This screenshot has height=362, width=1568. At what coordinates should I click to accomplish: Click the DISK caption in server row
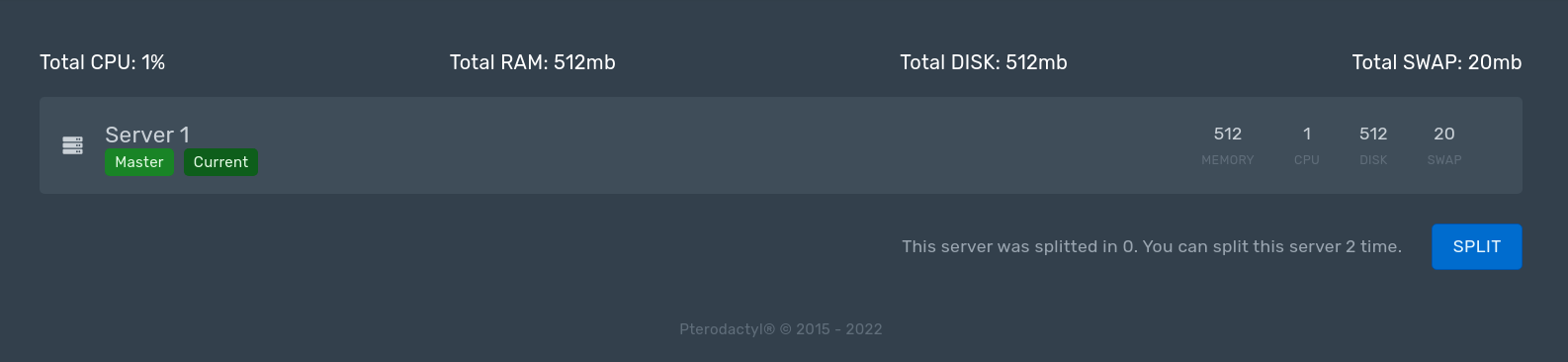click(x=1373, y=160)
